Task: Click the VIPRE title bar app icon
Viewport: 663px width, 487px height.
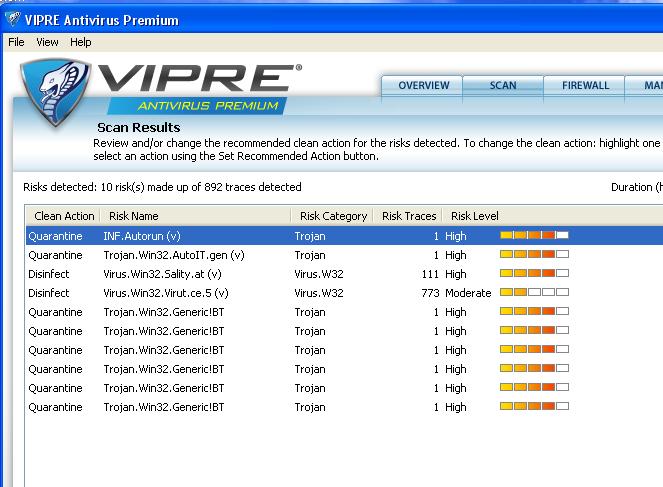Action: [x=13, y=19]
